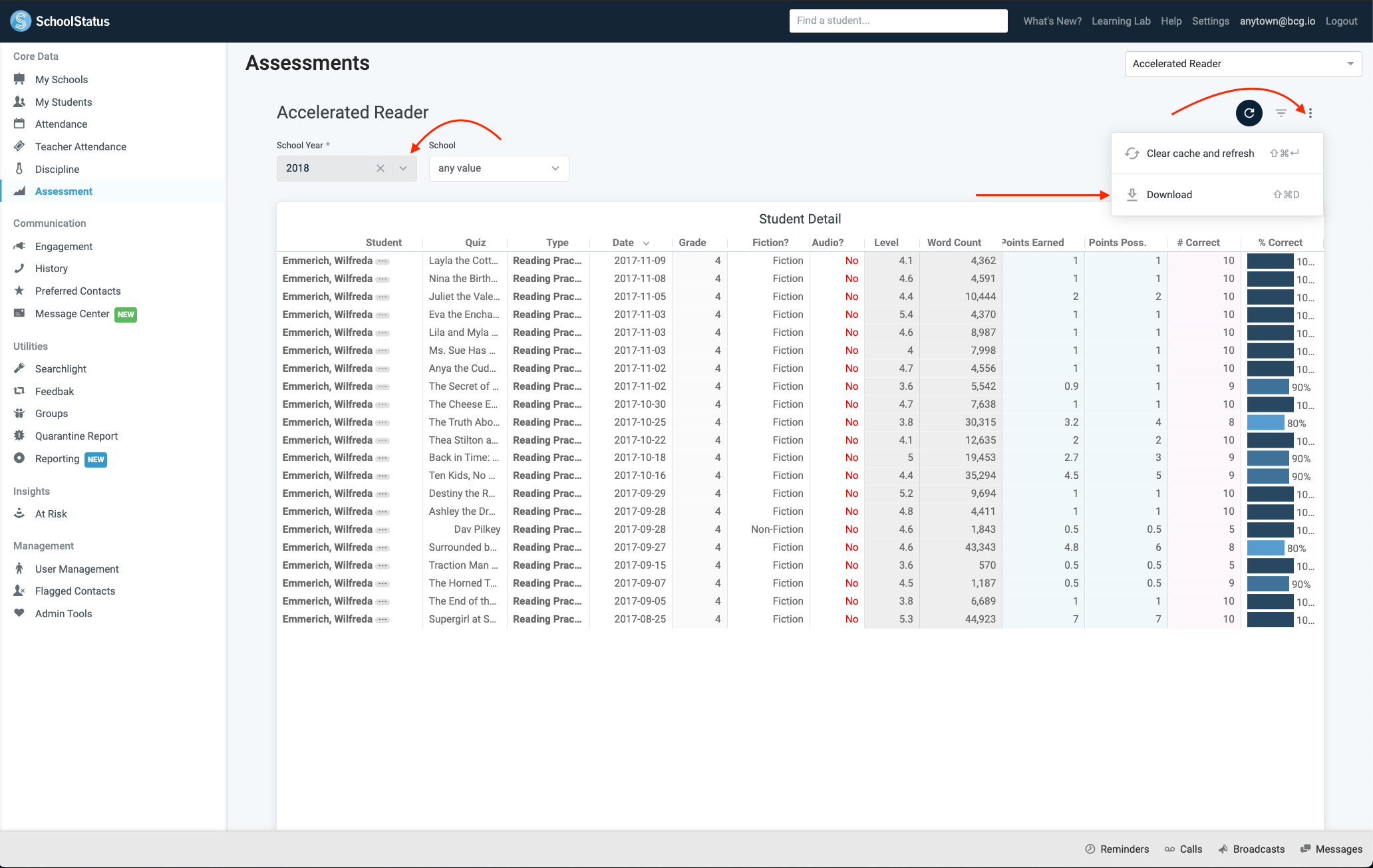Open Quarantine Report in the sidebar
This screenshot has width=1373, height=868.
(76, 436)
